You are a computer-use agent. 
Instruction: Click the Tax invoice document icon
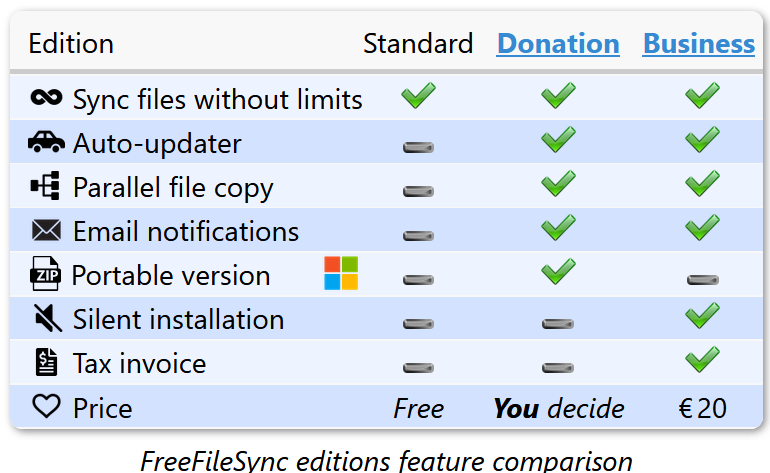click(x=46, y=362)
